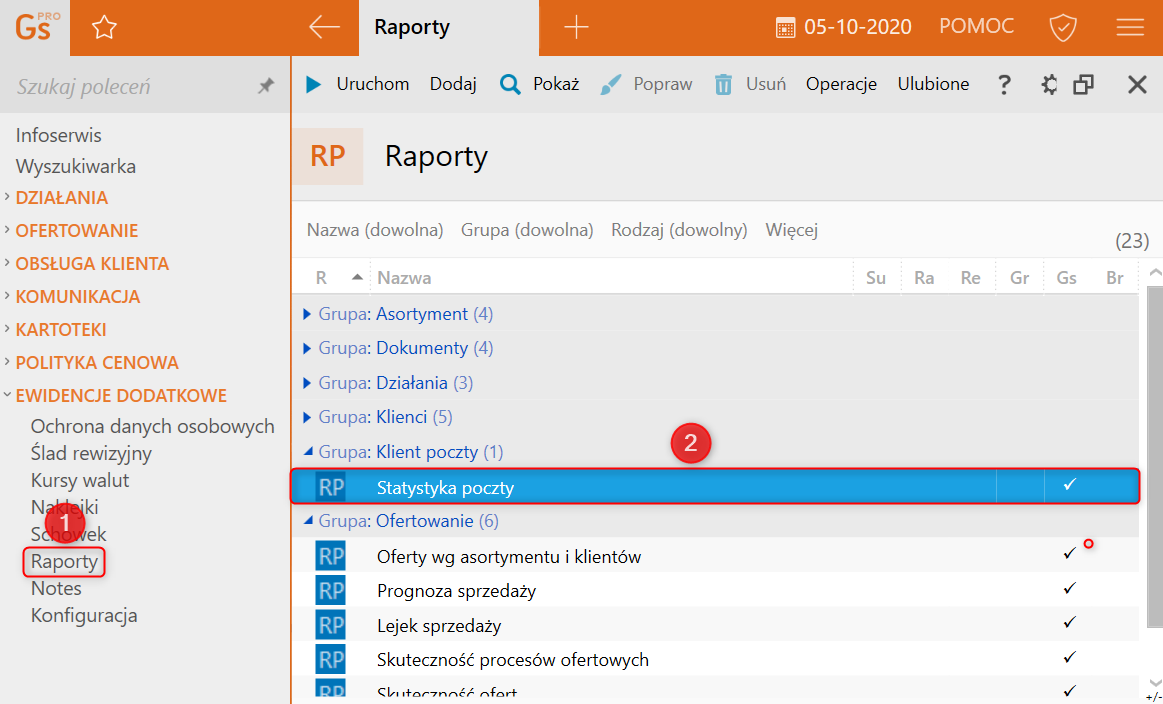Add a new tab with the plus icon

(x=576, y=28)
